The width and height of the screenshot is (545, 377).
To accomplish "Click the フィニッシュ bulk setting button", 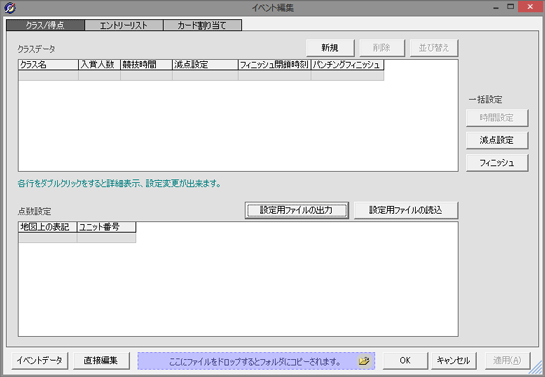I will coord(497,163).
